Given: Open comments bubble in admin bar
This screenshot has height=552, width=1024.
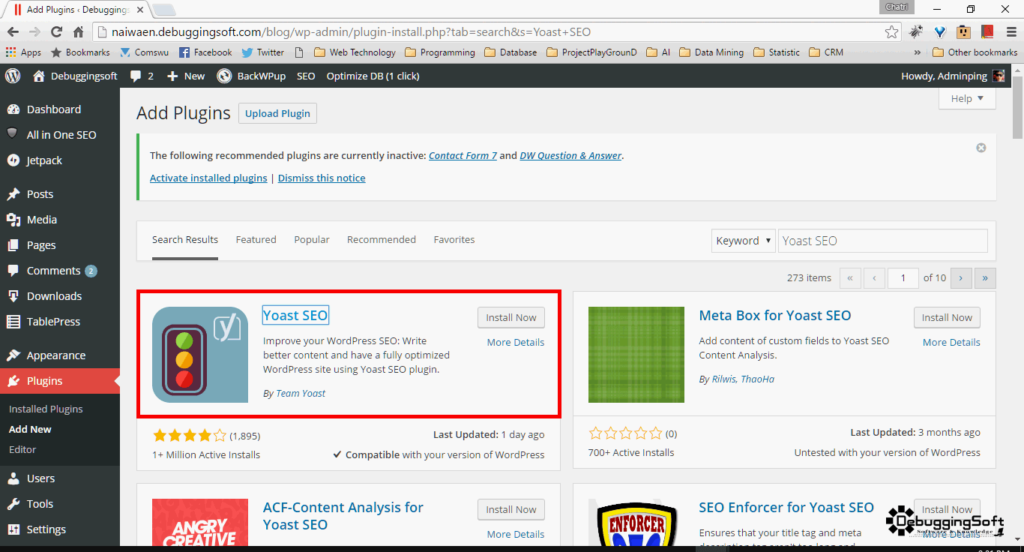Looking at the screenshot, I should click(142, 76).
